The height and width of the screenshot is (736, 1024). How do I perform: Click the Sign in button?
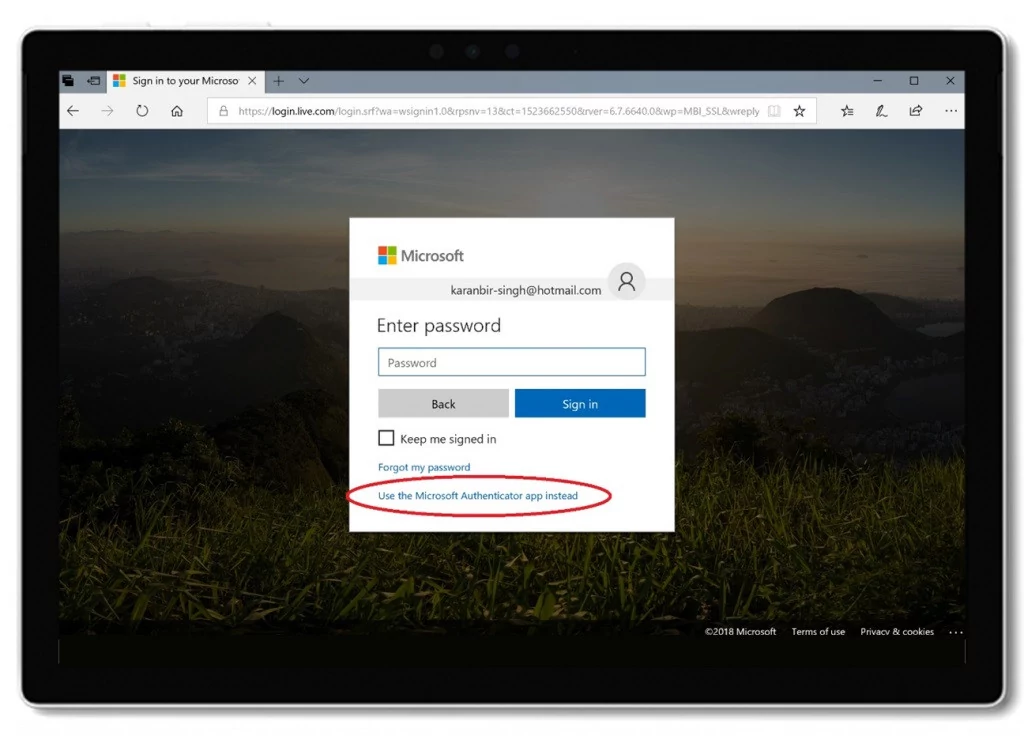580,404
